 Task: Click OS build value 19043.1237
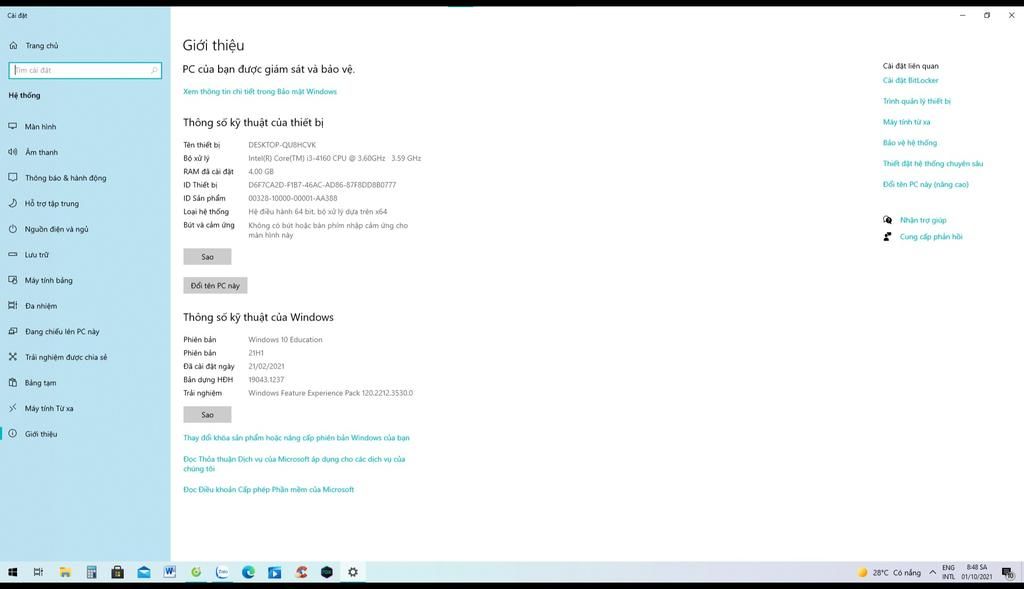[x=266, y=379]
